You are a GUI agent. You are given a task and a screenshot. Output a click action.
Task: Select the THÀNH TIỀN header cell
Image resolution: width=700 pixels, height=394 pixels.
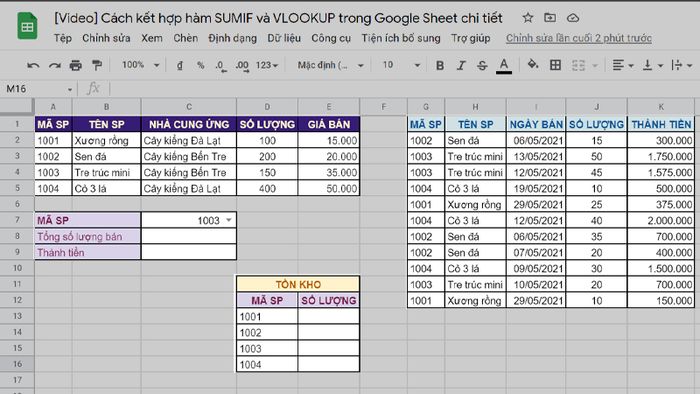coord(661,124)
